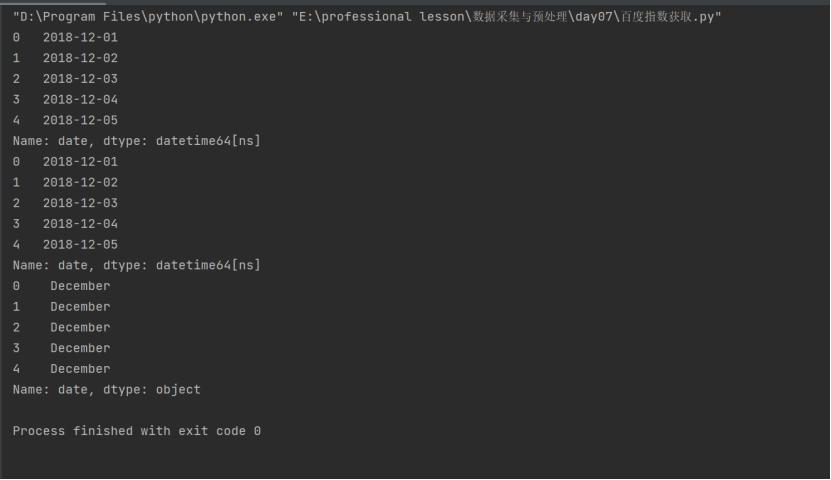Click the 'dtype: object' summary line
This screenshot has height=480, width=831.
click(x=107, y=389)
